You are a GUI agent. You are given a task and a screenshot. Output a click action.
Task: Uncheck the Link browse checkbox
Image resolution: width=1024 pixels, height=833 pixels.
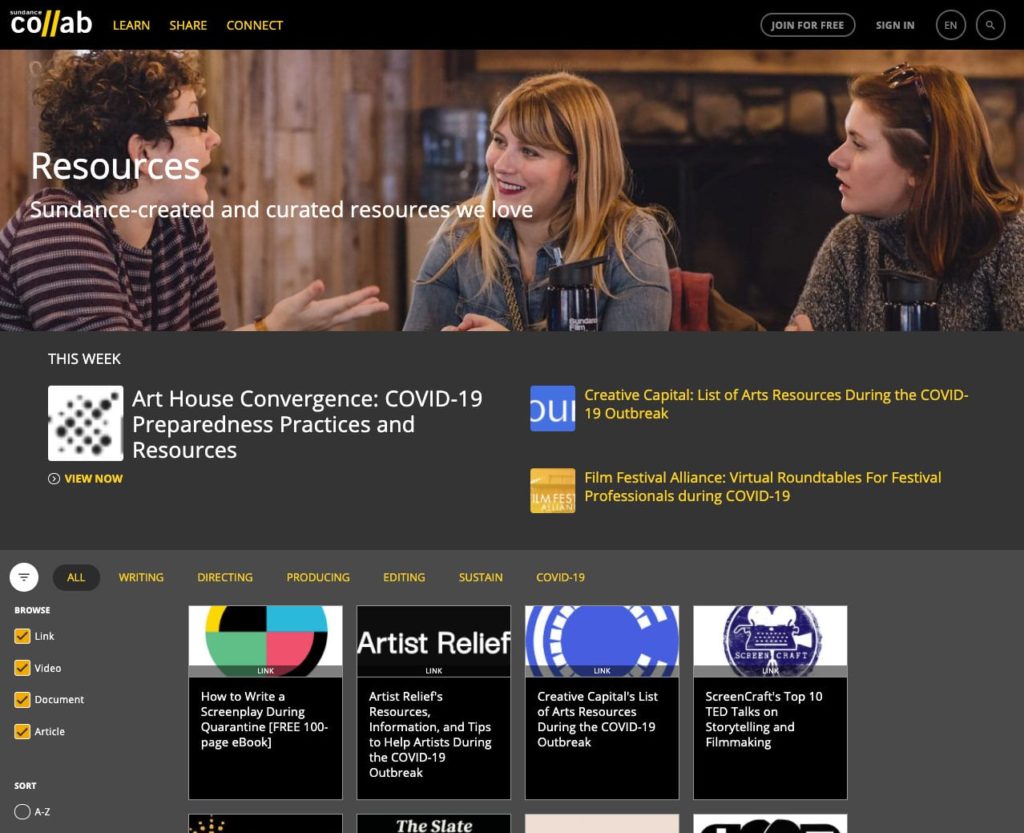(x=22, y=636)
